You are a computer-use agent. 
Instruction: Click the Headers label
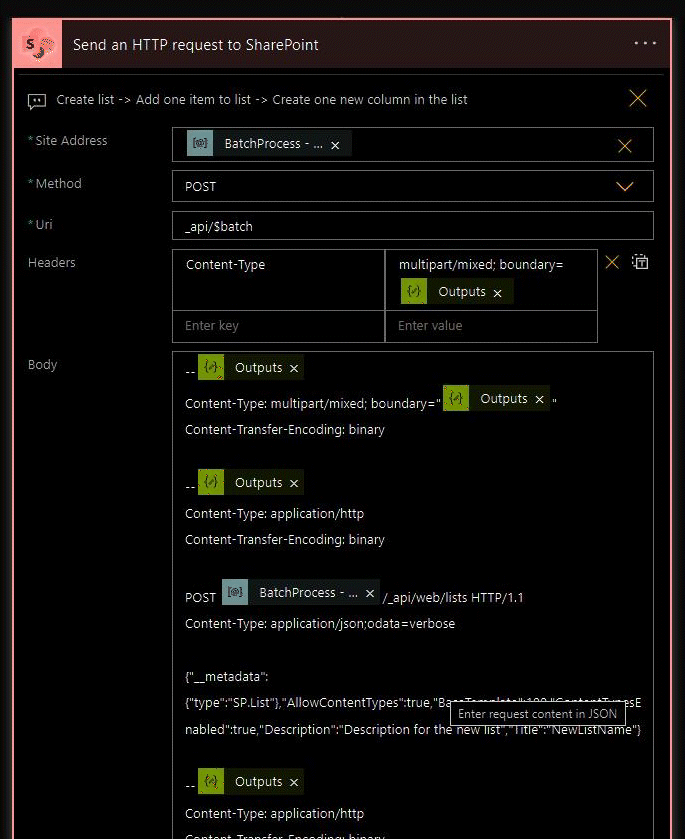51,263
